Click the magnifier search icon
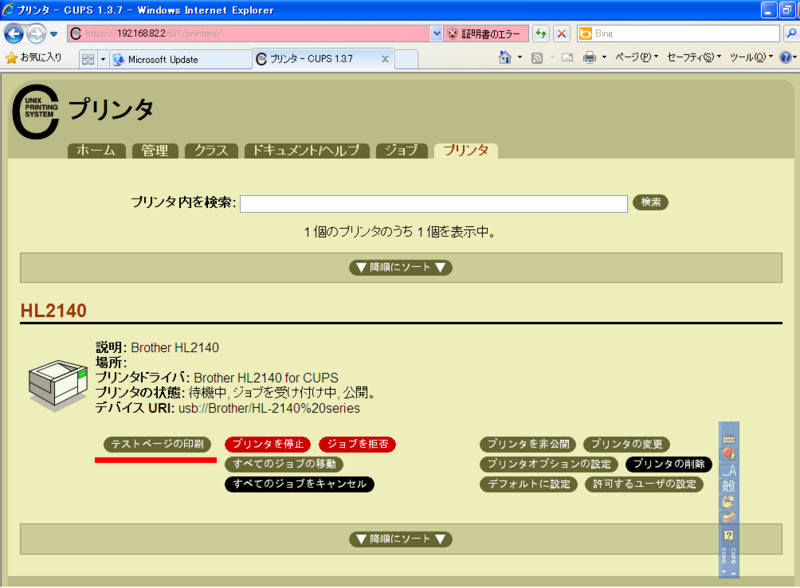This screenshot has height=588, width=800. (791, 33)
